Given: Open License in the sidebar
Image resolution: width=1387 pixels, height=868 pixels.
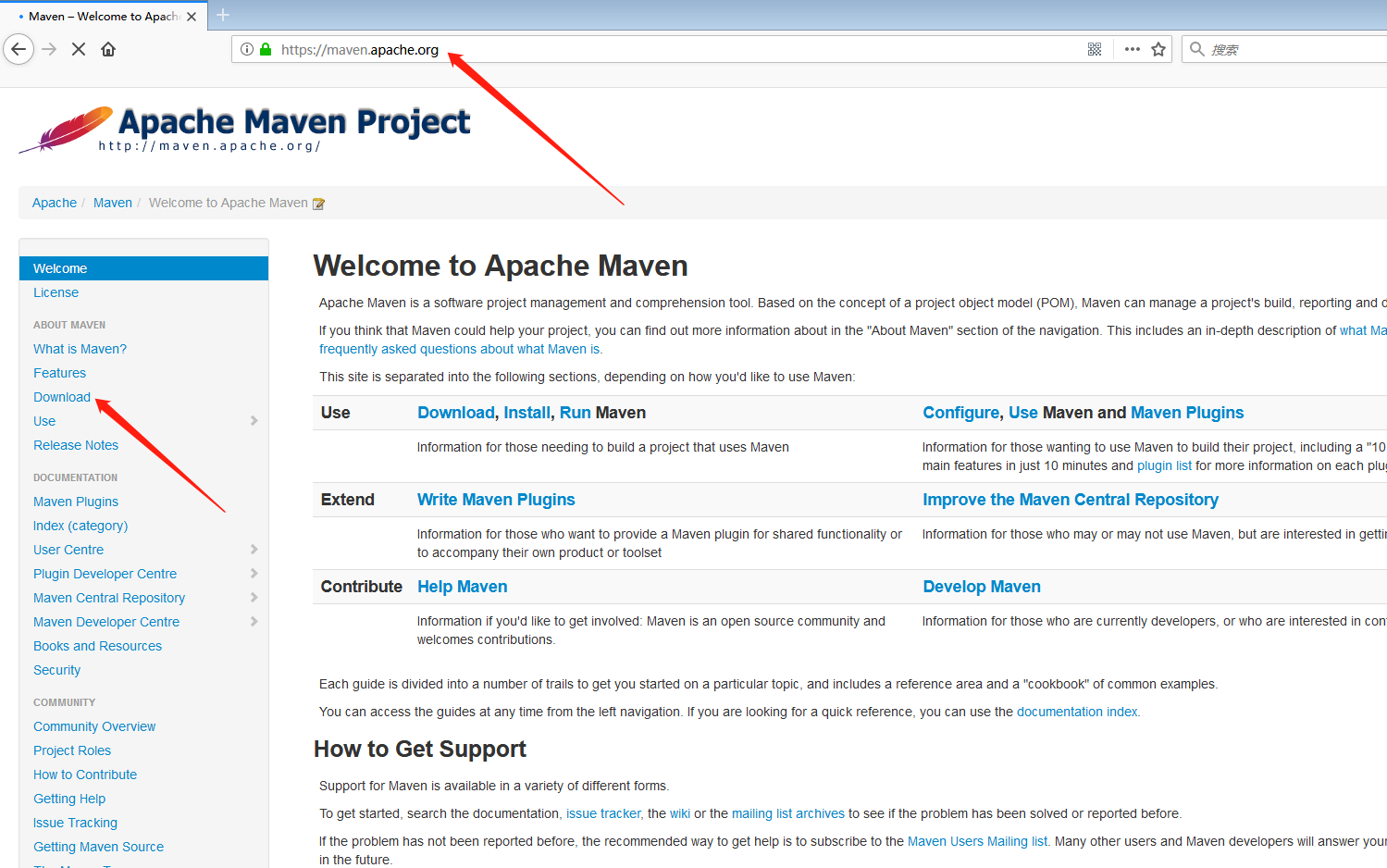Looking at the screenshot, I should point(56,292).
